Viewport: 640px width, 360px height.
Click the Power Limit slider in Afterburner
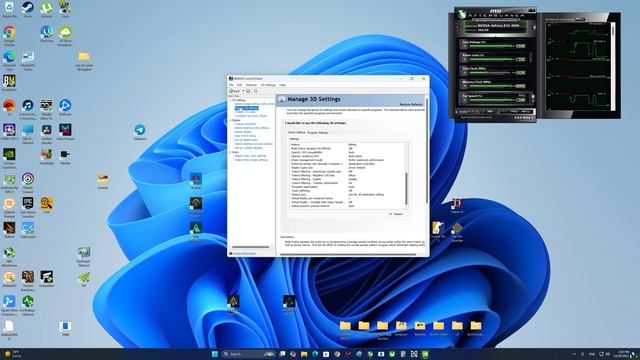tap(492, 59)
